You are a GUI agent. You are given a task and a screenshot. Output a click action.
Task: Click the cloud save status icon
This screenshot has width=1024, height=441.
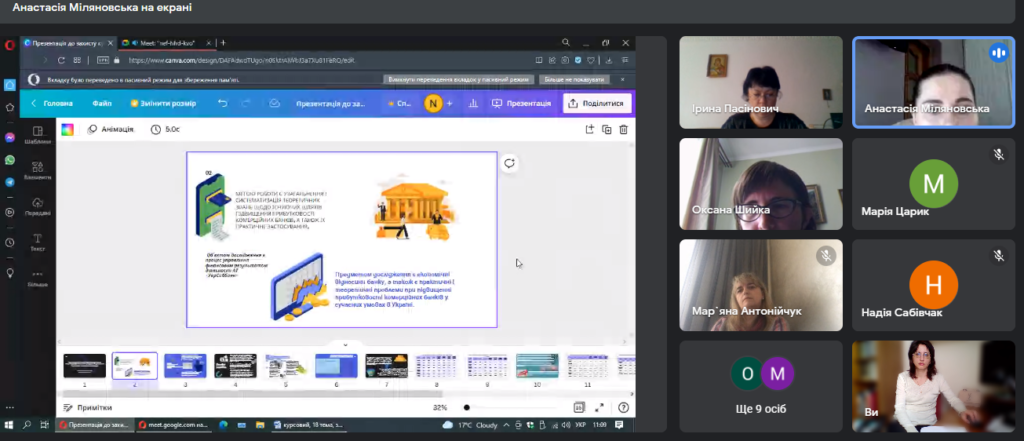(x=274, y=103)
